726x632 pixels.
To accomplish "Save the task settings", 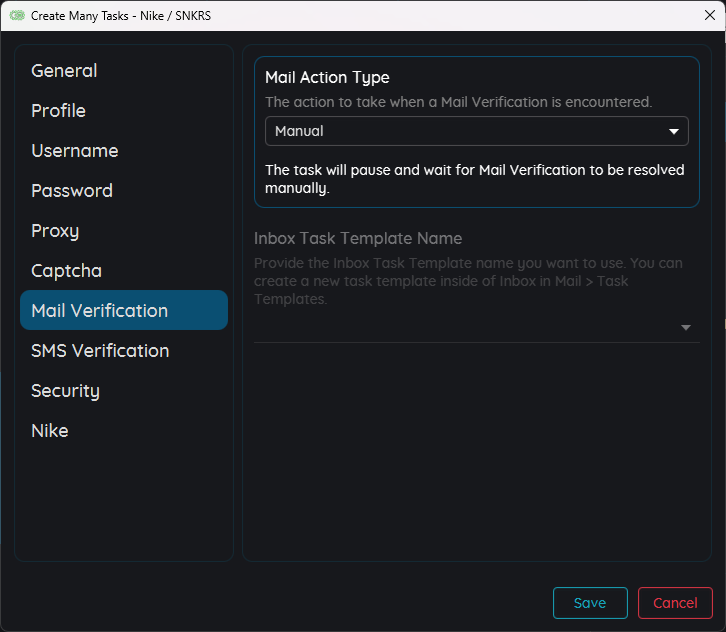I will click(590, 603).
